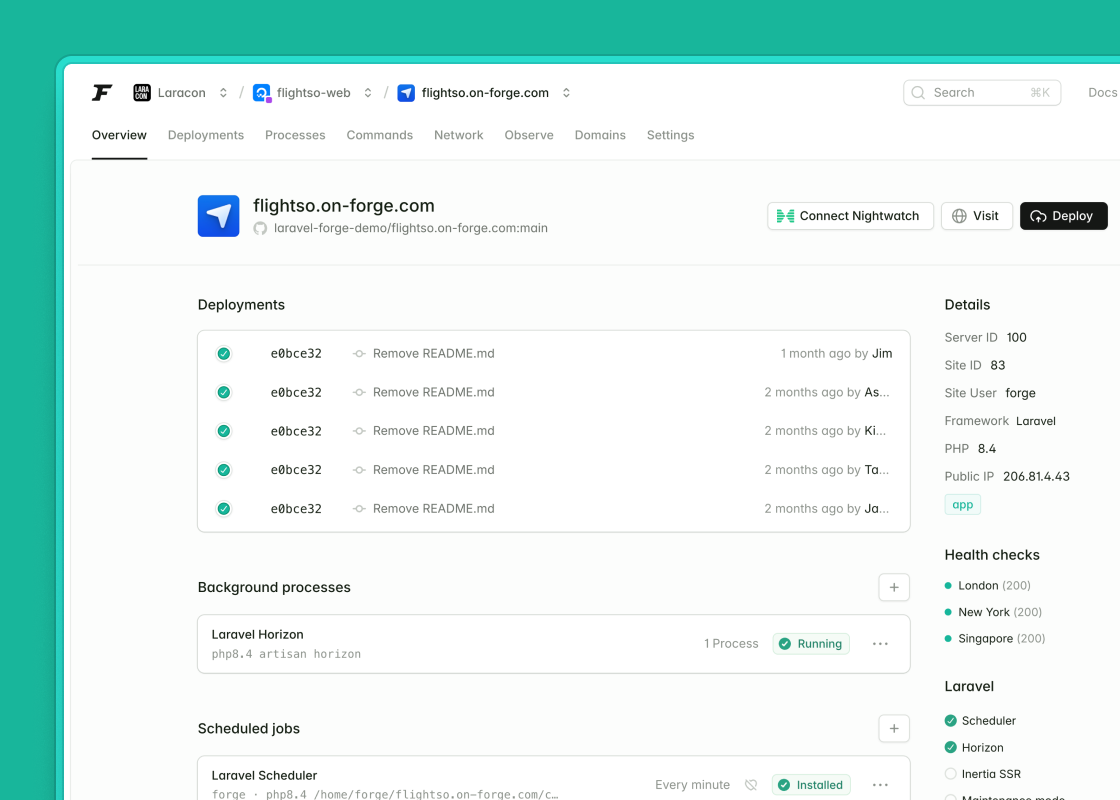Click the Forge logo icon

pos(102,93)
